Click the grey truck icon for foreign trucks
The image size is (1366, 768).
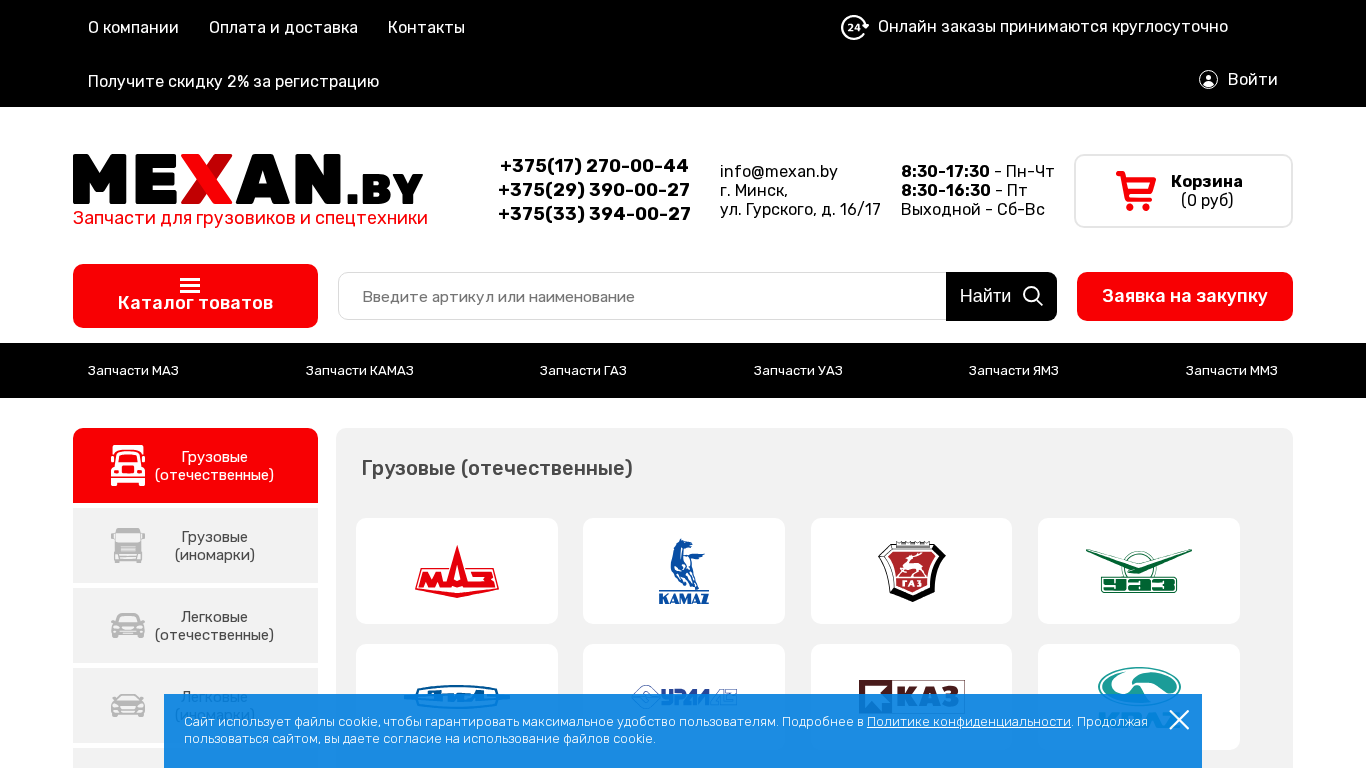128,546
